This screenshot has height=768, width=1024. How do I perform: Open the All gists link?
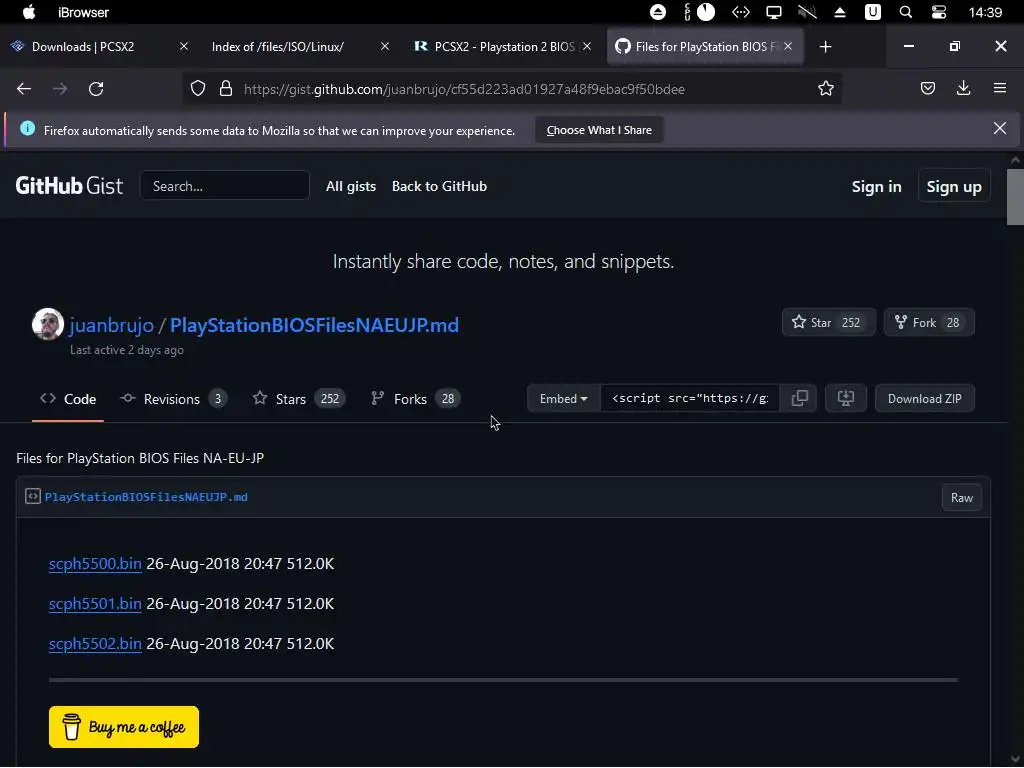pyautogui.click(x=351, y=186)
